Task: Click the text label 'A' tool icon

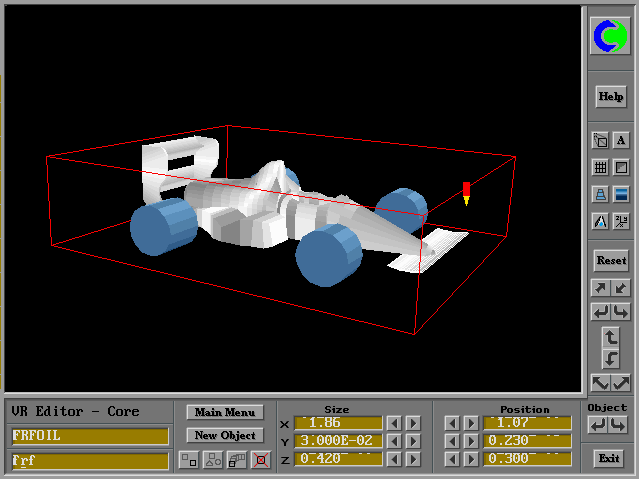Action: [621, 141]
